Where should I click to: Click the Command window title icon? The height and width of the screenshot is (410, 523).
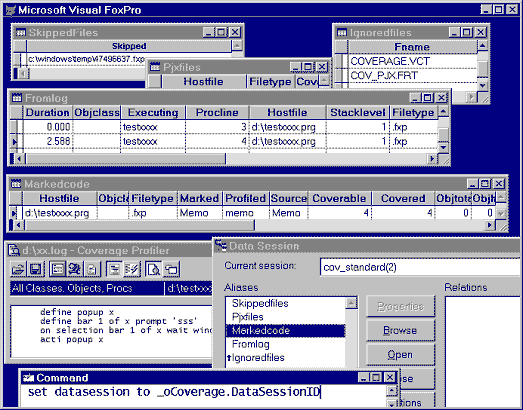point(29,378)
